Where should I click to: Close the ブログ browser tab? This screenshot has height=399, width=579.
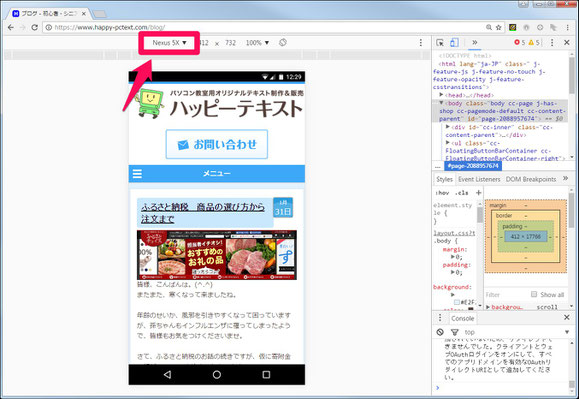[x=84, y=14]
